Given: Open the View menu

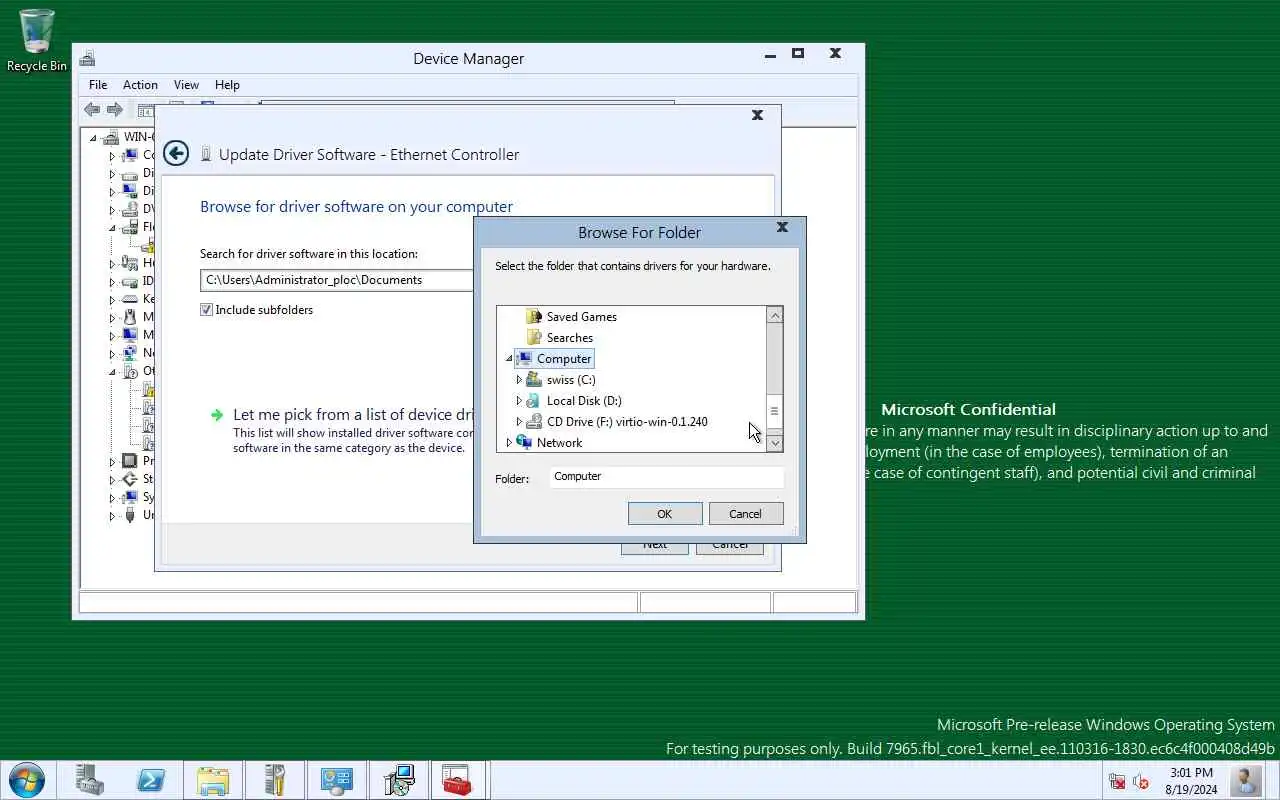Looking at the screenshot, I should point(186,85).
